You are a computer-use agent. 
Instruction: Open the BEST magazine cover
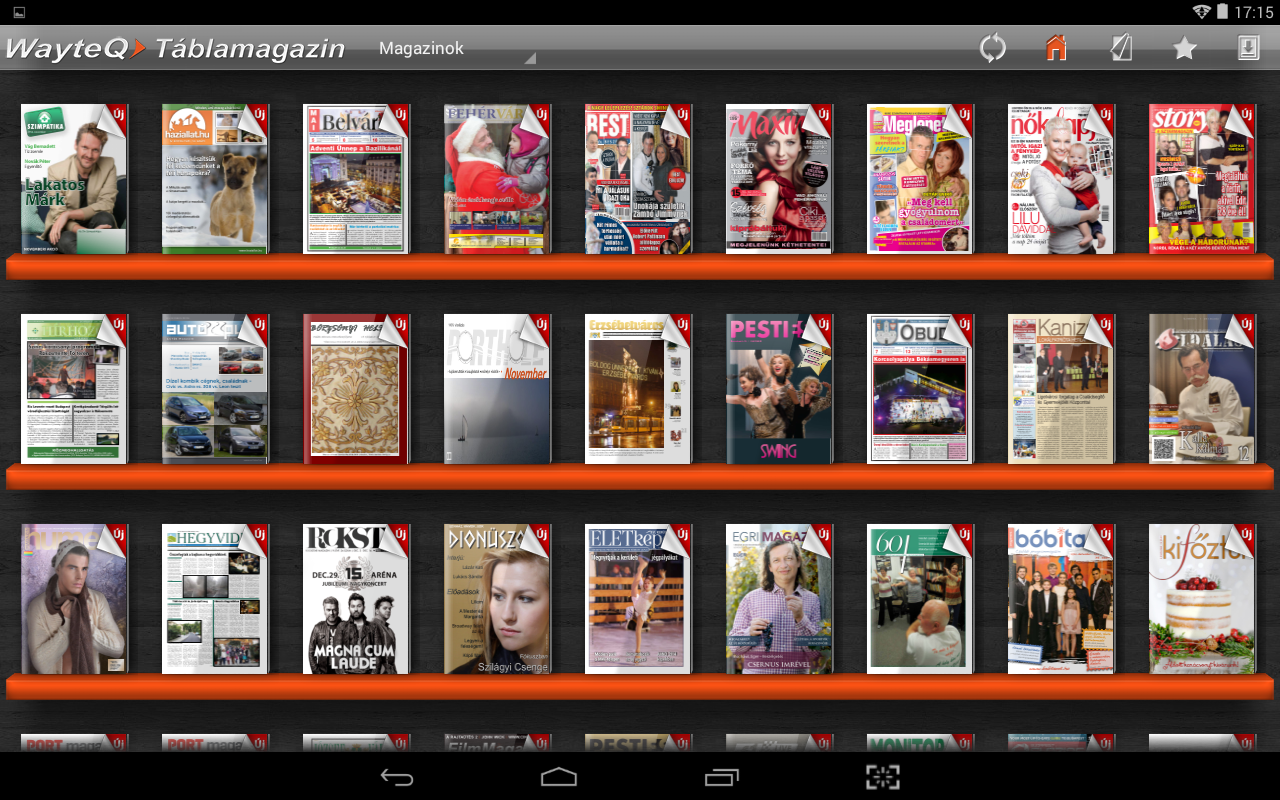(x=638, y=179)
